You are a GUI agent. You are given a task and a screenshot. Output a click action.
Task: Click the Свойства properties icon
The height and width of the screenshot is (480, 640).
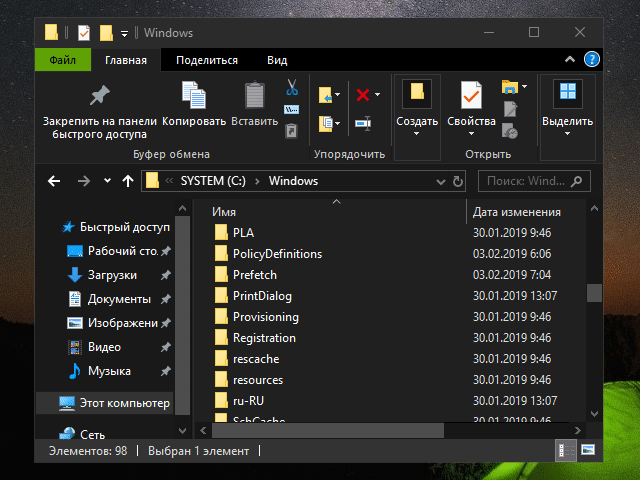(x=471, y=95)
